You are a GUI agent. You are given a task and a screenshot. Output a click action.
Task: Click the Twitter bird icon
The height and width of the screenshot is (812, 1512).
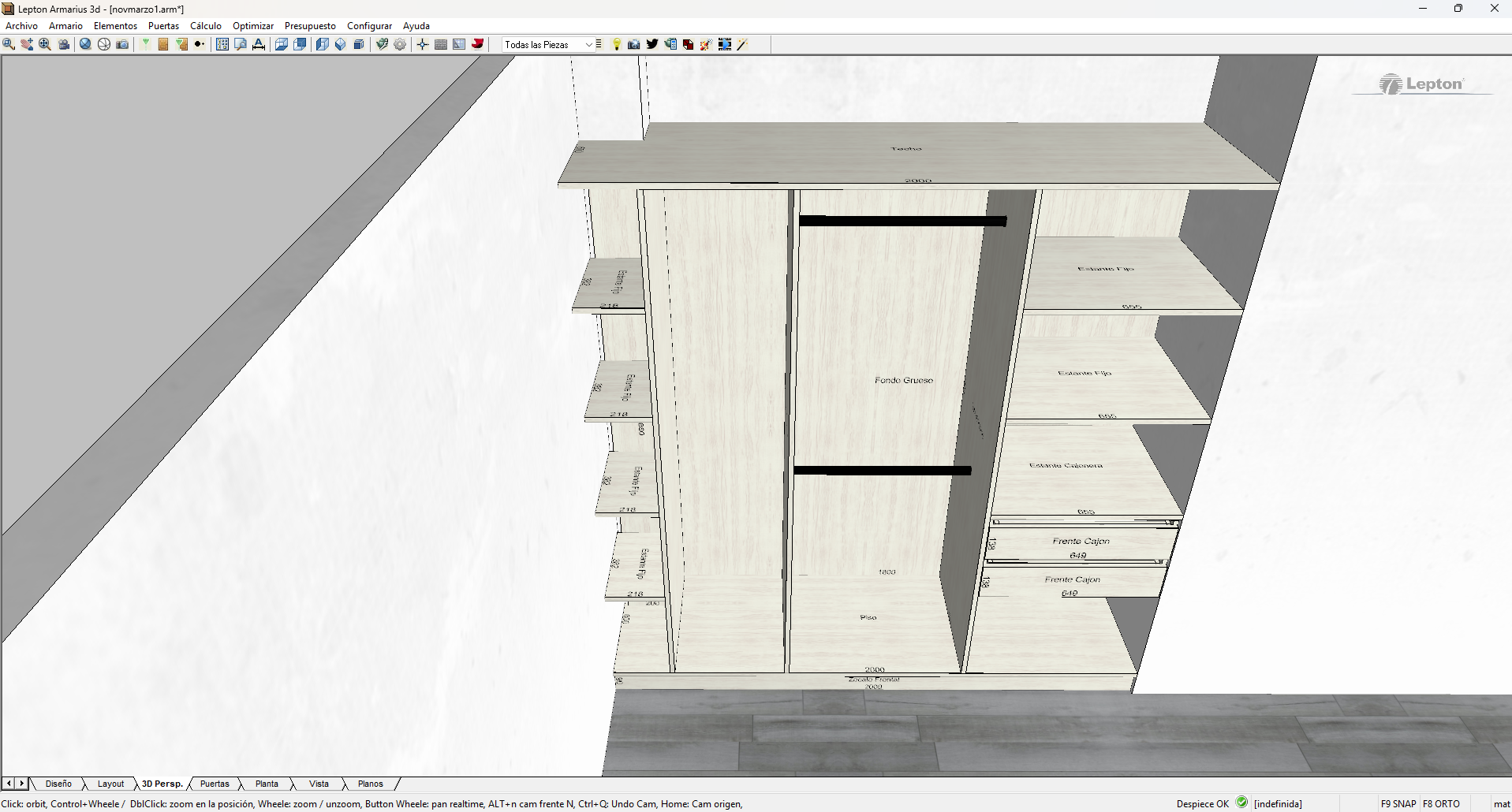652,44
